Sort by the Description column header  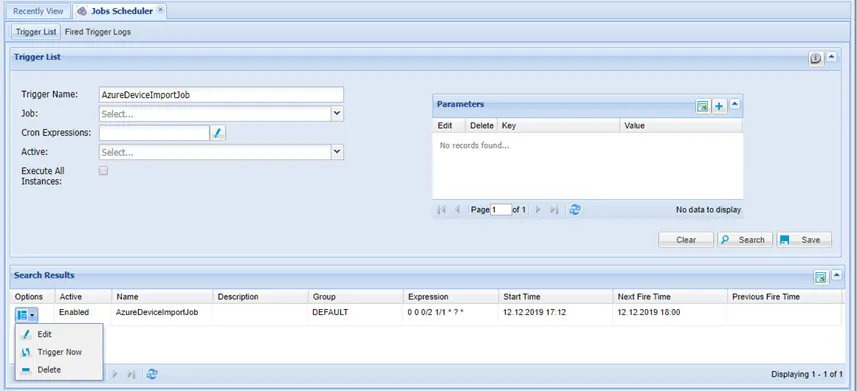pos(261,296)
